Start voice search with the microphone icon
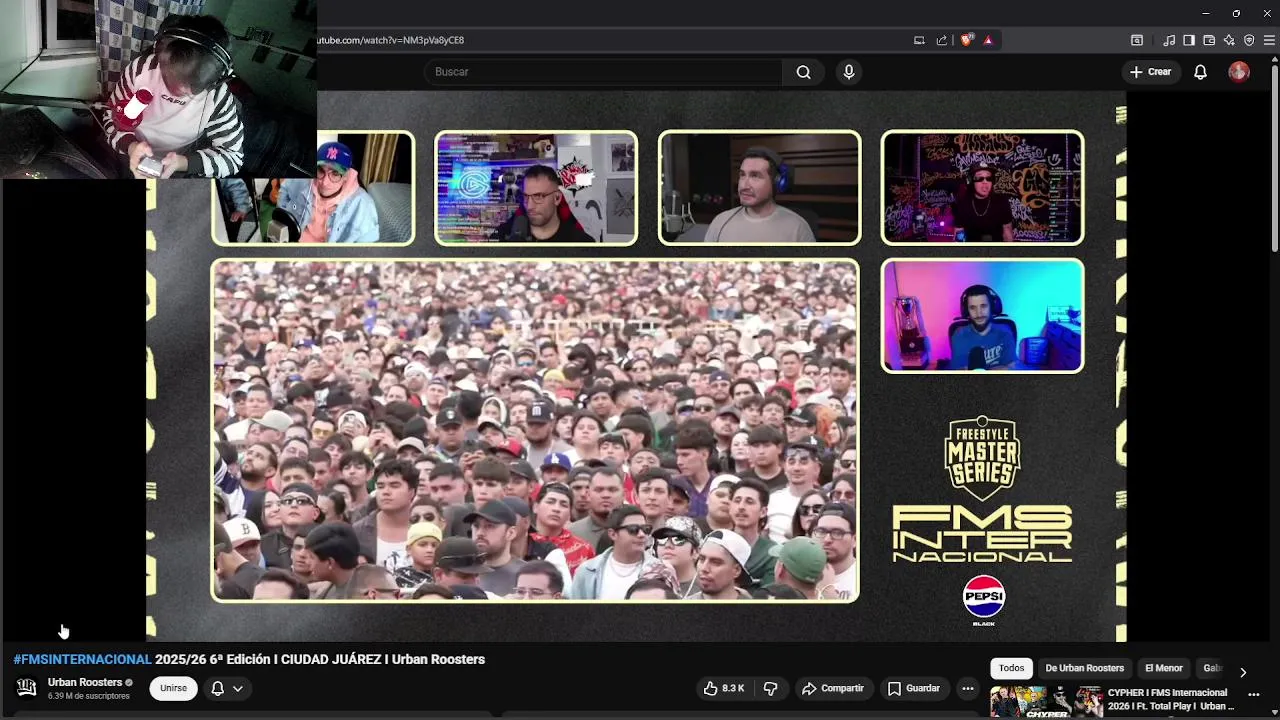 click(x=849, y=72)
